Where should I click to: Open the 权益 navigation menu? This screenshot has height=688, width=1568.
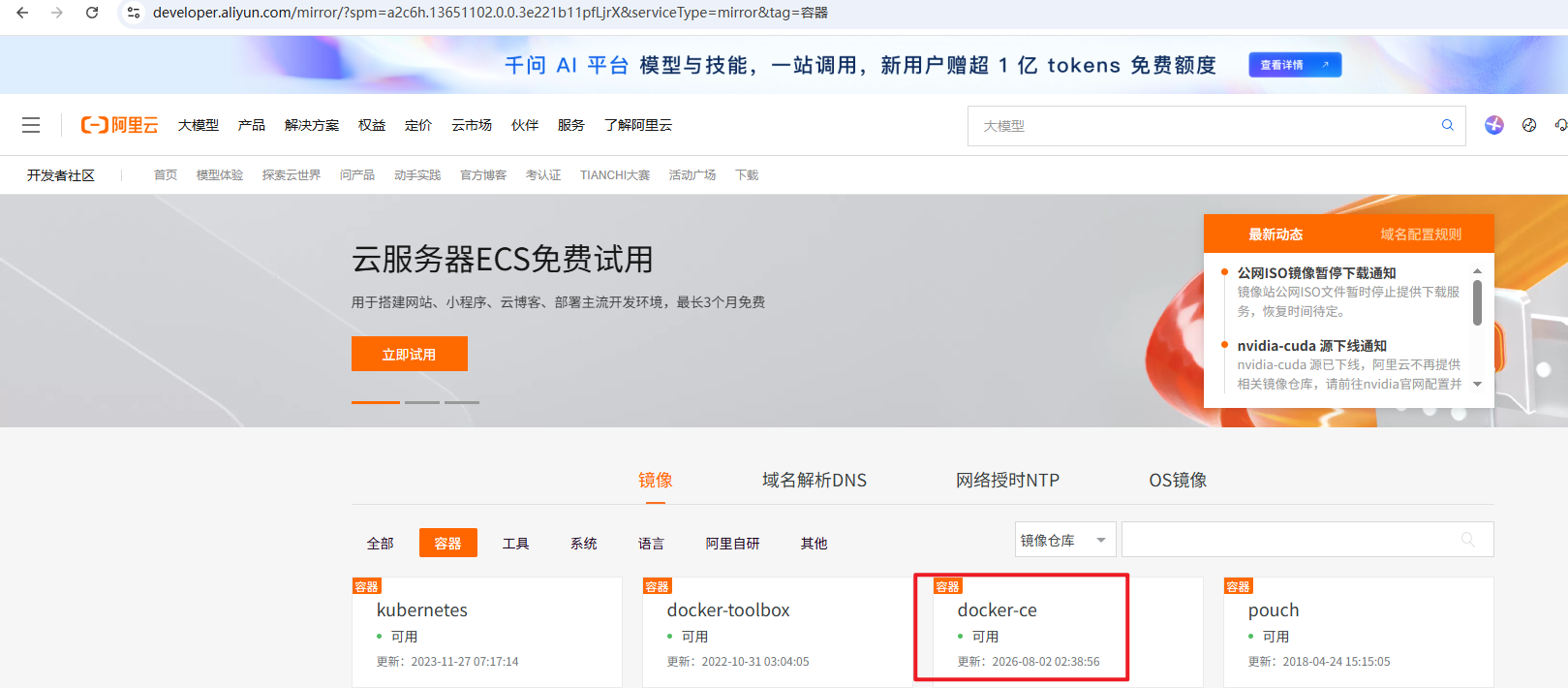pos(372,125)
